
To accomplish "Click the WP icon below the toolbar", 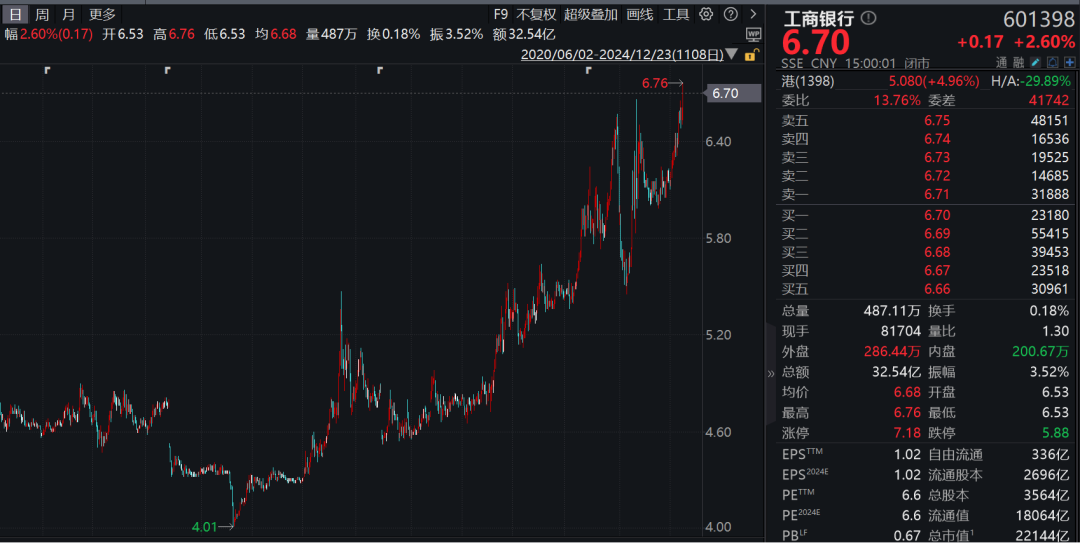I will 752,34.
